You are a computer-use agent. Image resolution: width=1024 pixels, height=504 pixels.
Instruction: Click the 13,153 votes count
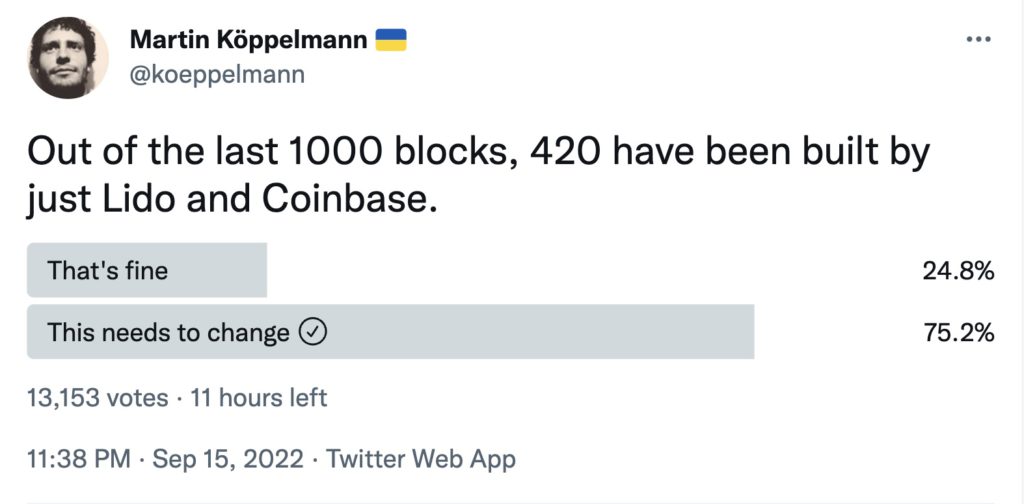click(x=97, y=398)
